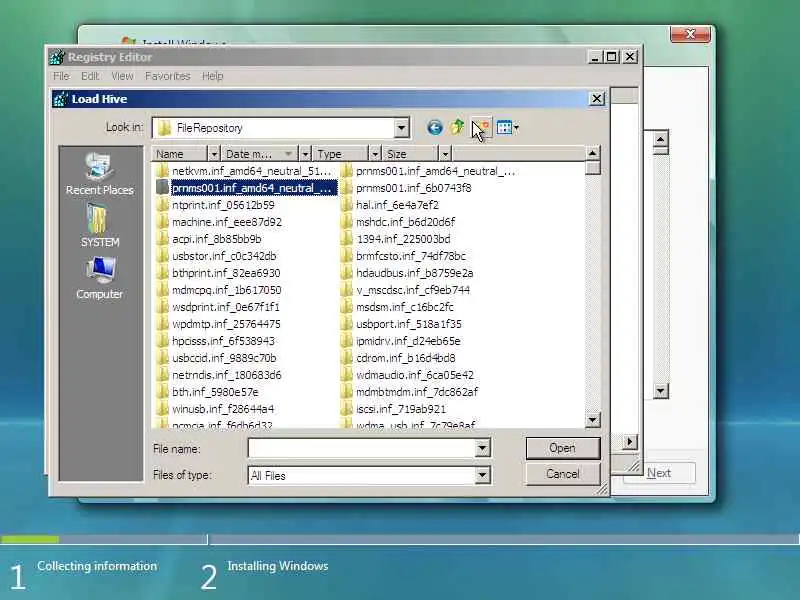
Task: Sort the list by the Name column header
Action: click(x=180, y=154)
